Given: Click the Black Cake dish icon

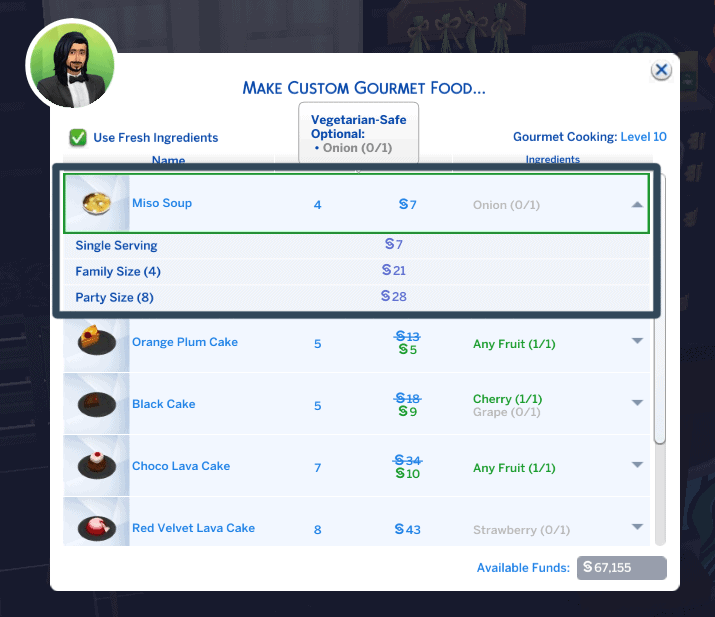Looking at the screenshot, I should [x=97, y=404].
